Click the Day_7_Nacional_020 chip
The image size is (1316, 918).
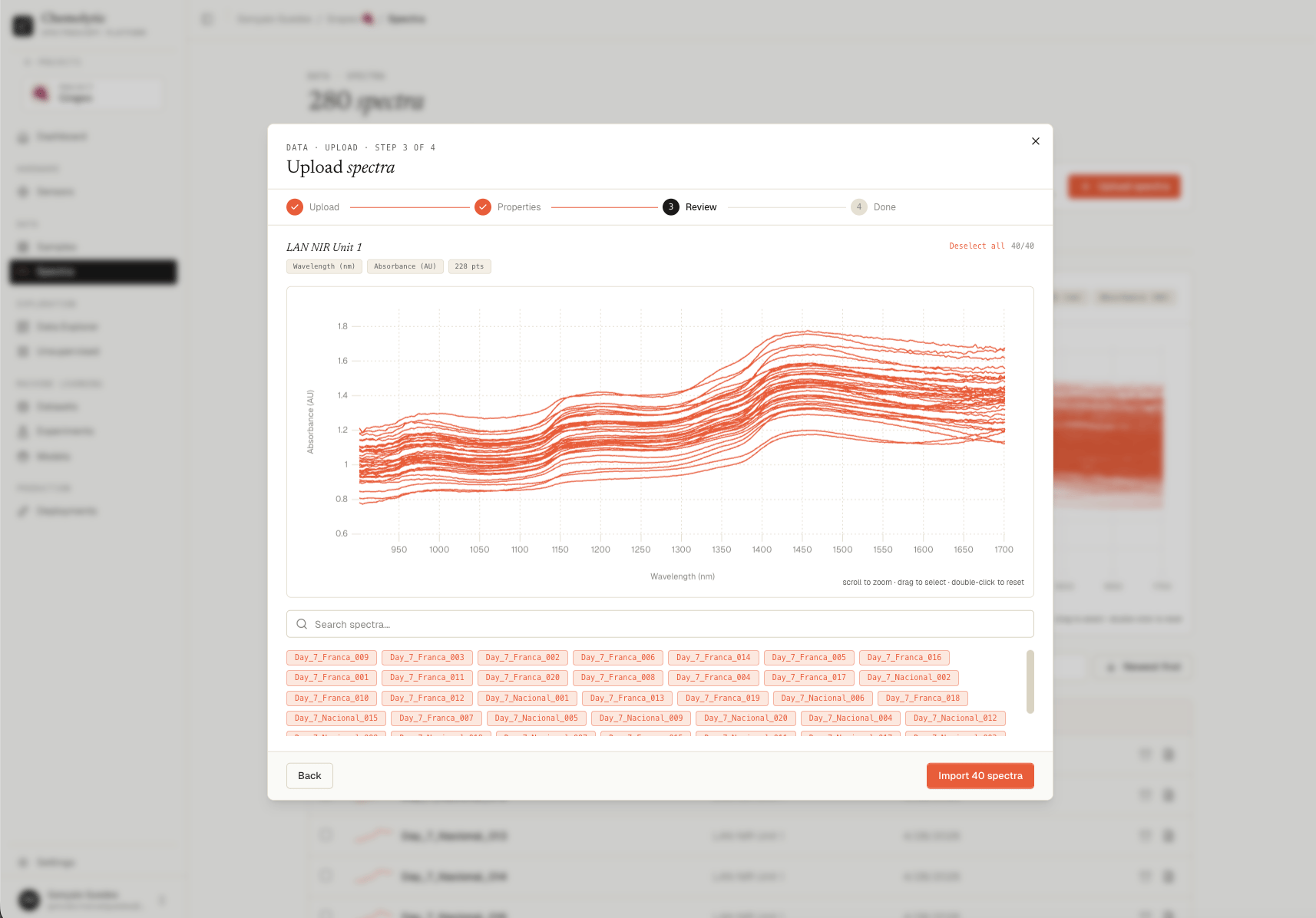[x=746, y=718]
